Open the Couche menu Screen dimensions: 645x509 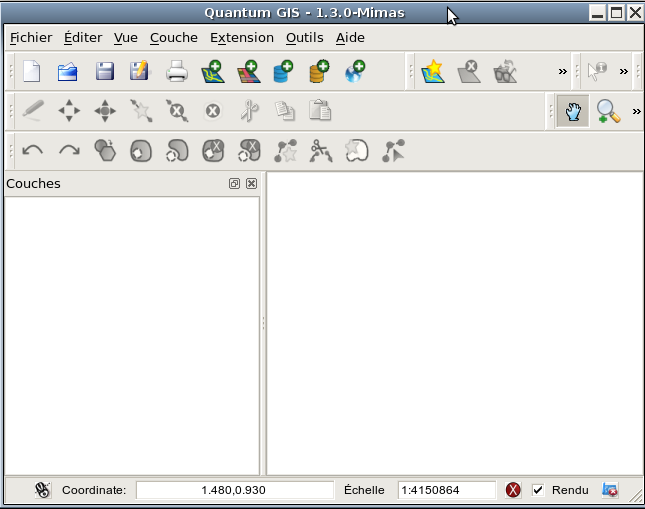coord(174,37)
